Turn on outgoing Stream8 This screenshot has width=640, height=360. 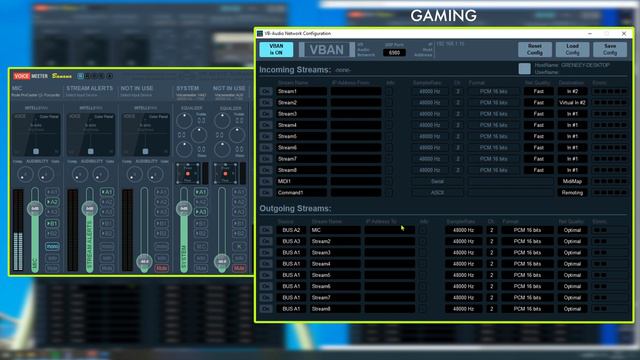tap(266, 309)
